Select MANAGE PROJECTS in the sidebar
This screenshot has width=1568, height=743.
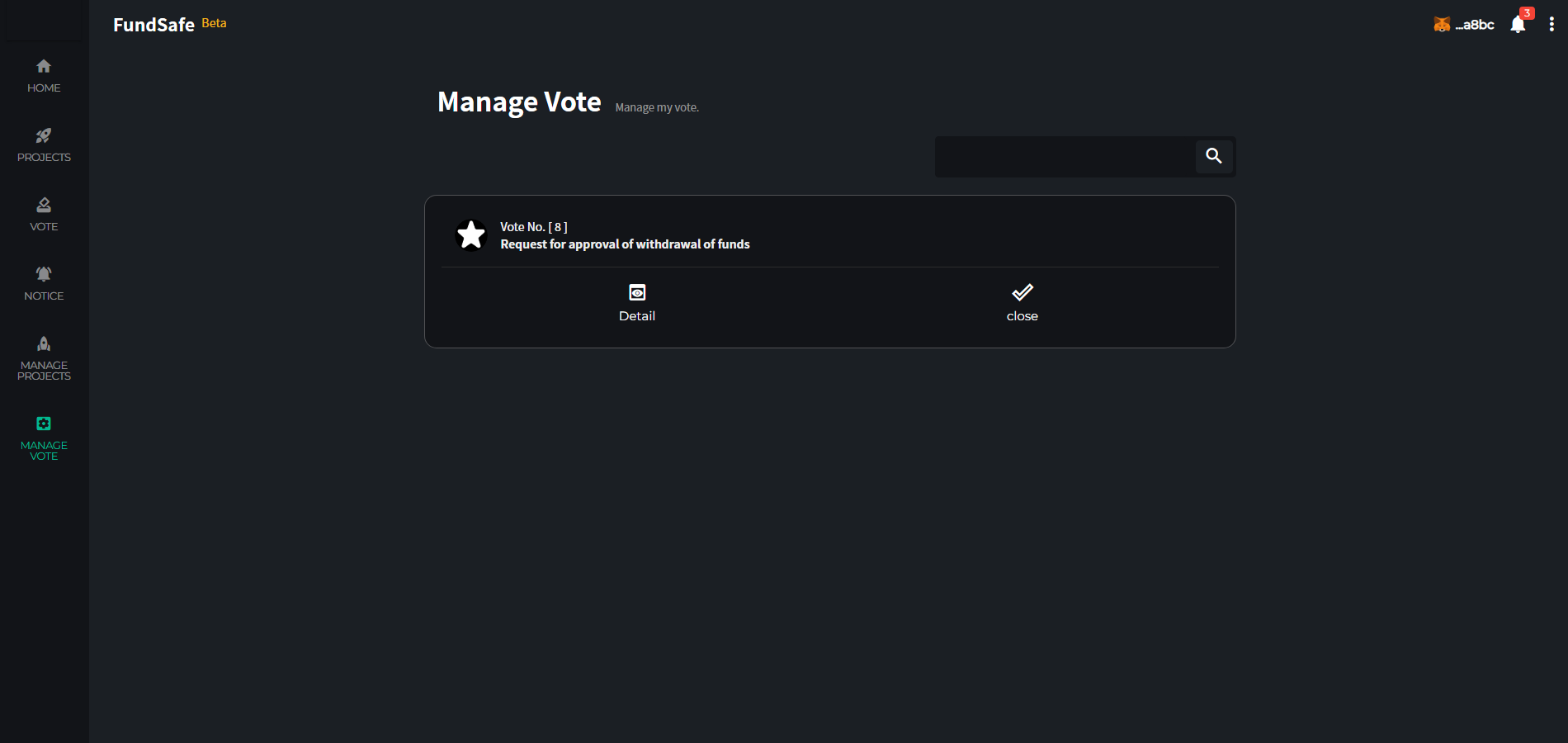(44, 358)
